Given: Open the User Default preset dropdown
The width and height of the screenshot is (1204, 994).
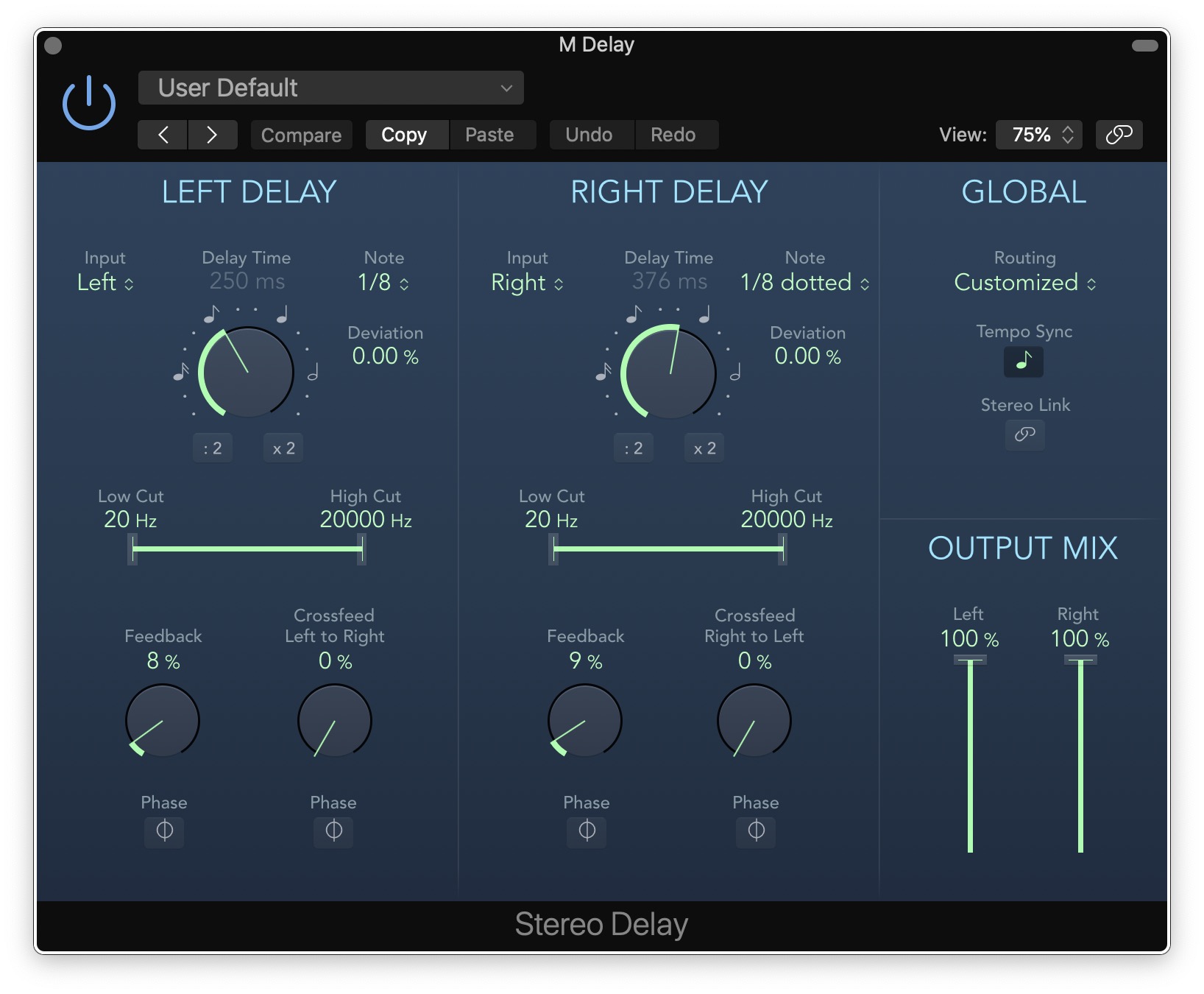Looking at the screenshot, I should coord(330,88).
